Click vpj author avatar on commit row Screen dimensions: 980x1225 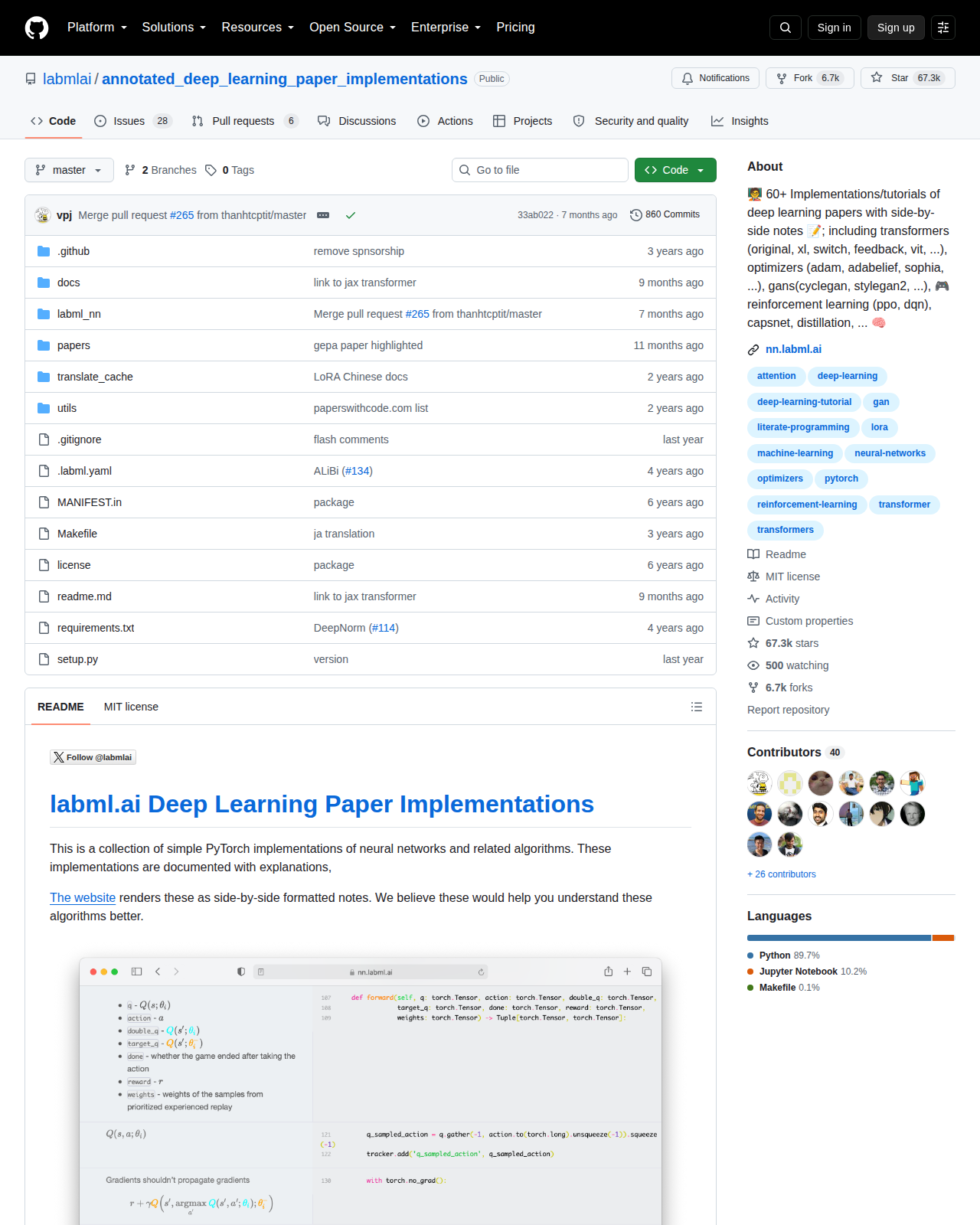42,215
